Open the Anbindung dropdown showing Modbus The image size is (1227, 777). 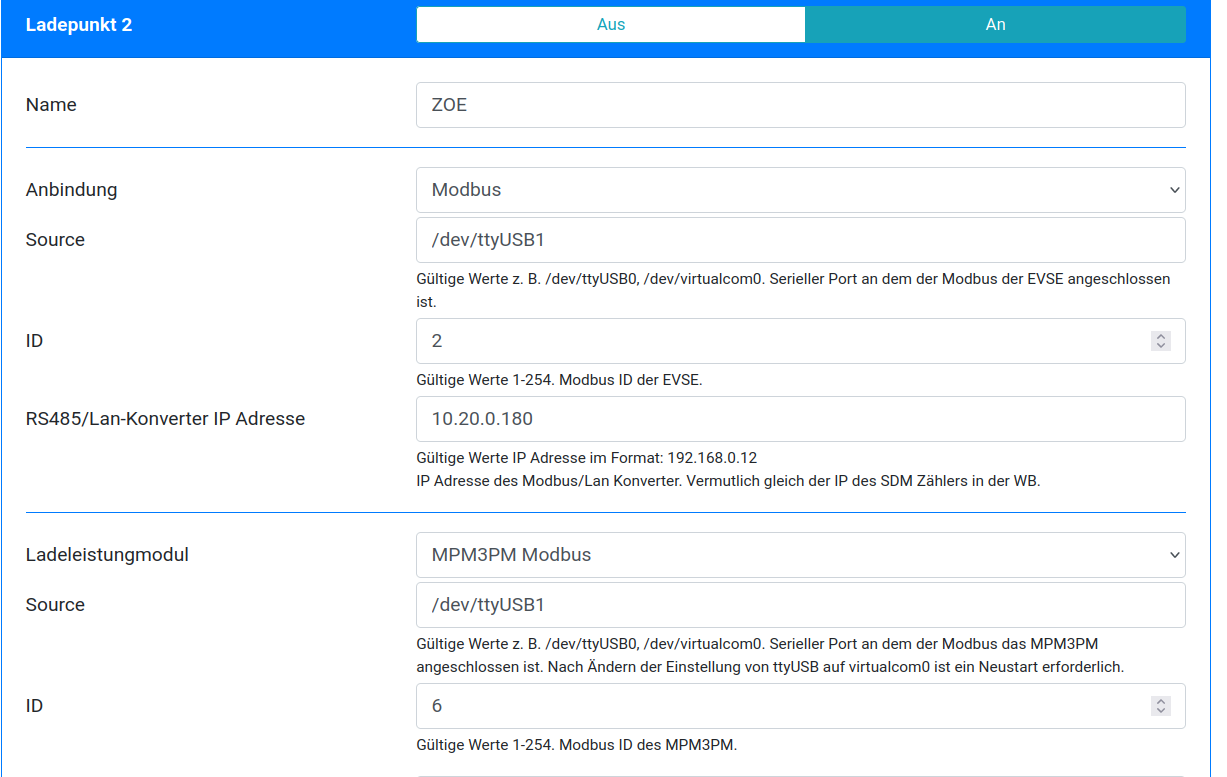tap(800, 190)
